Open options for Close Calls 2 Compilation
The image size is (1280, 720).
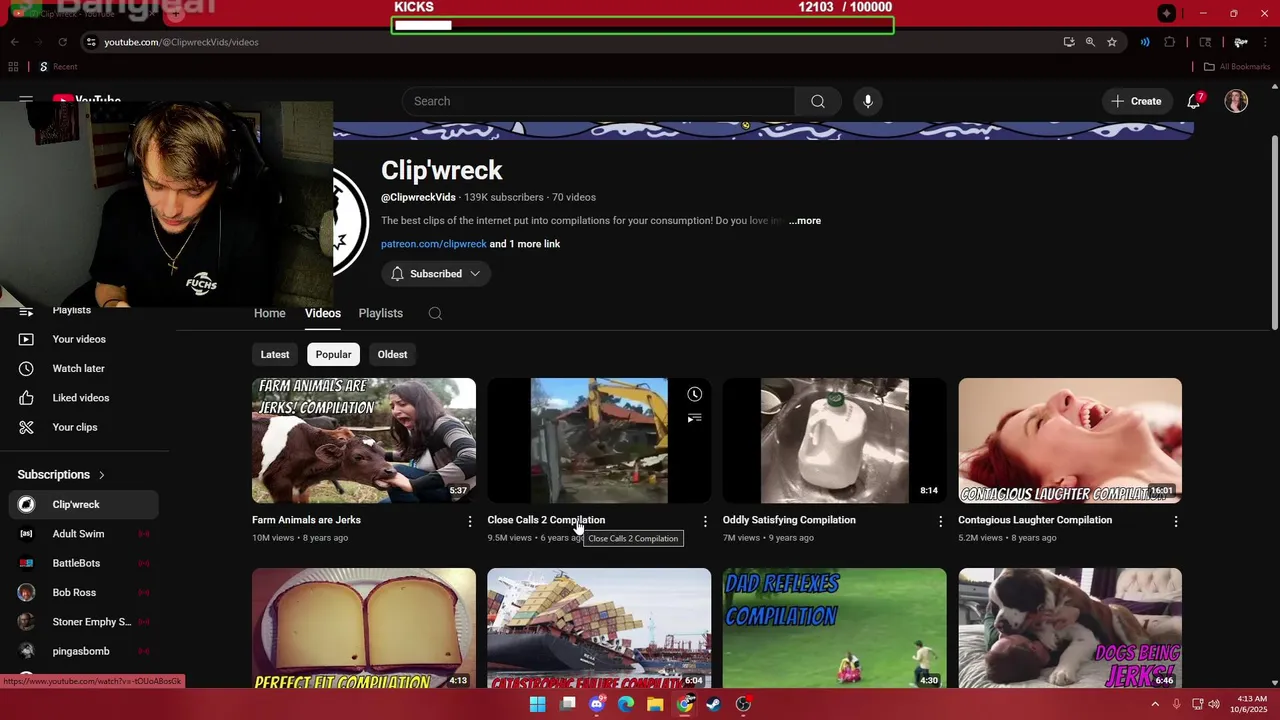[x=705, y=521]
